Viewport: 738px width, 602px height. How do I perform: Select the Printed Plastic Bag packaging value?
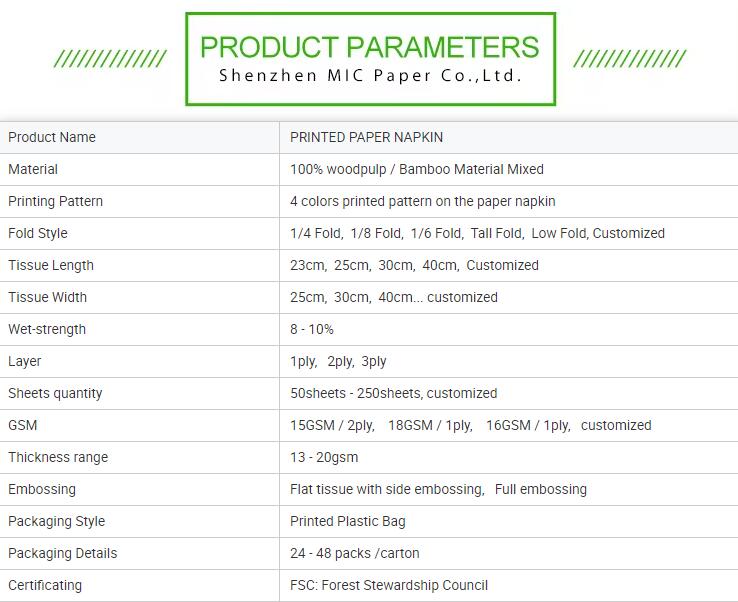[x=347, y=521]
